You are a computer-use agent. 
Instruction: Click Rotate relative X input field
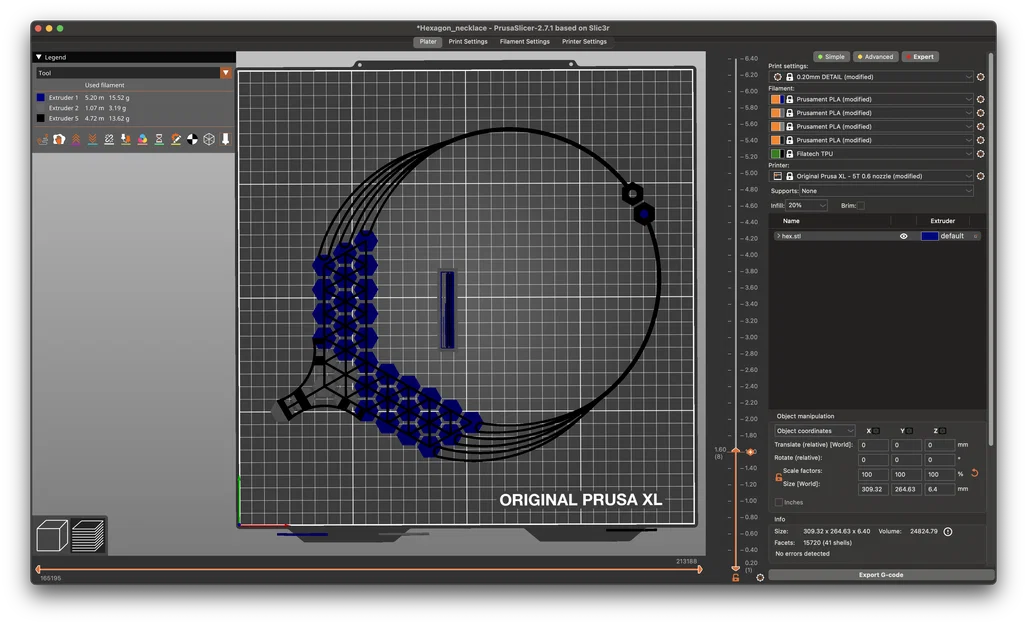pos(873,460)
